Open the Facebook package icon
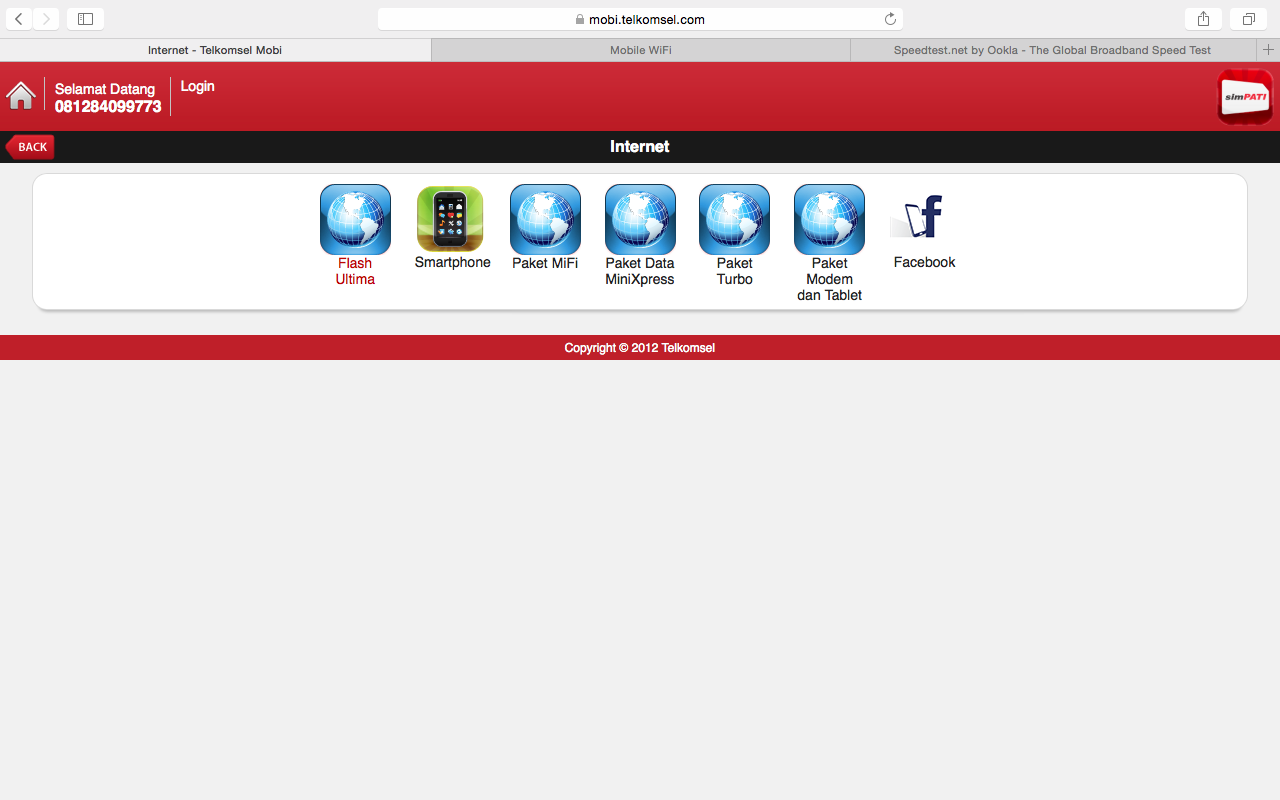Viewport: 1280px width, 800px height. [919, 218]
